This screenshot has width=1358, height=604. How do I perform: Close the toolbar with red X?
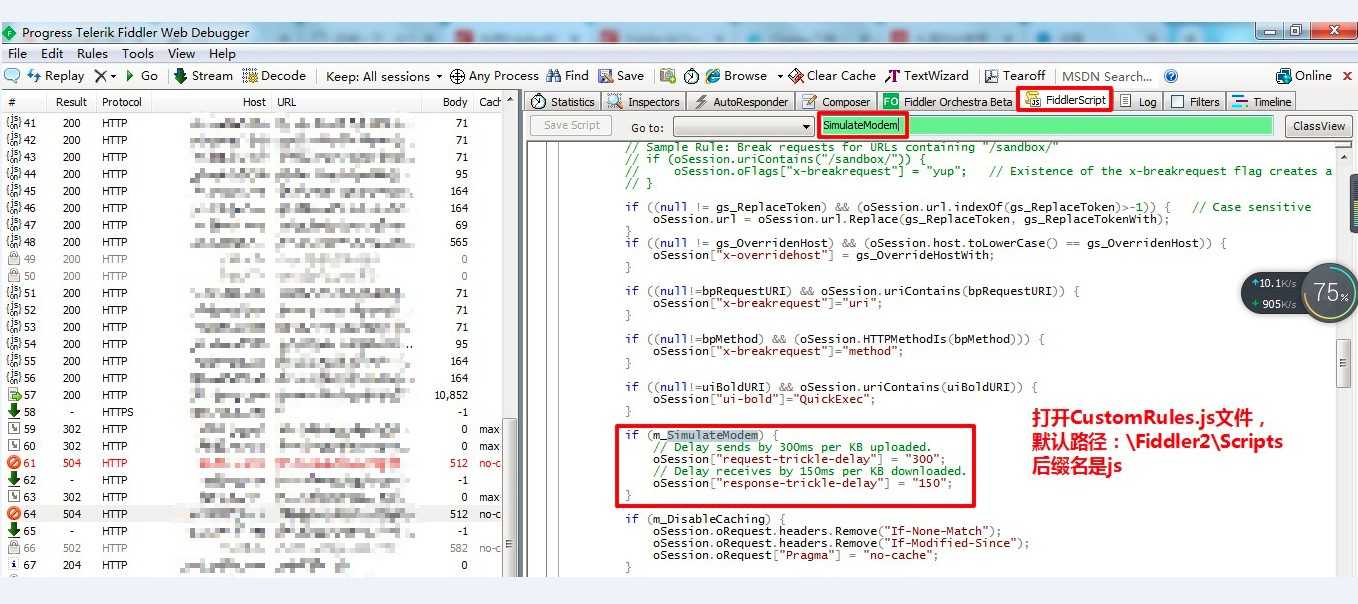click(1346, 76)
